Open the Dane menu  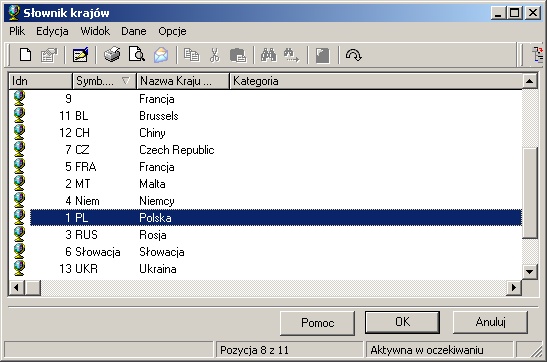point(134,31)
